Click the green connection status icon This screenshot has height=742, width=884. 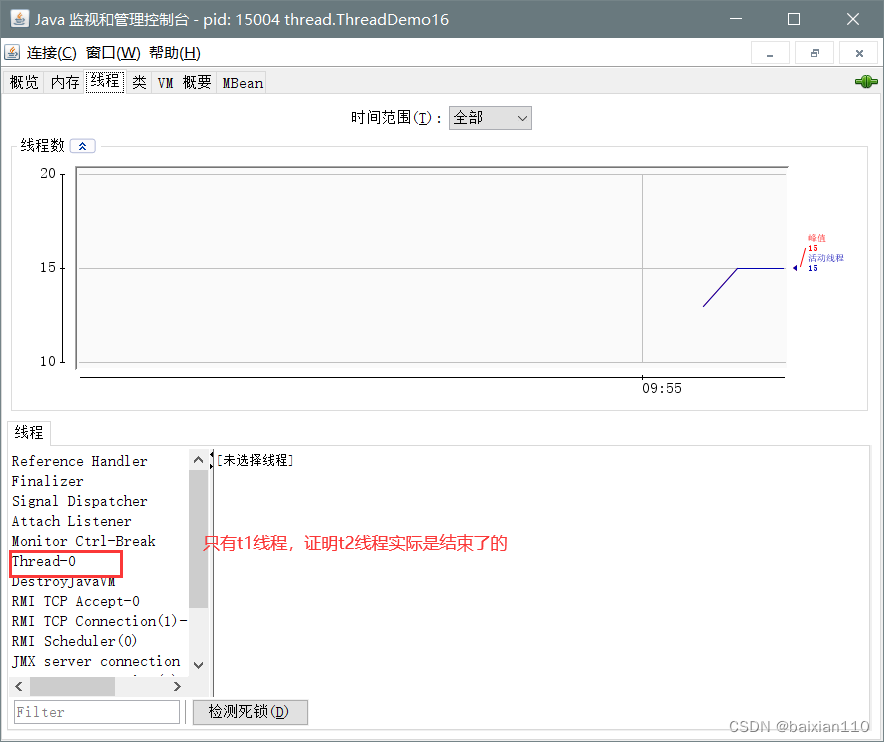866,82
